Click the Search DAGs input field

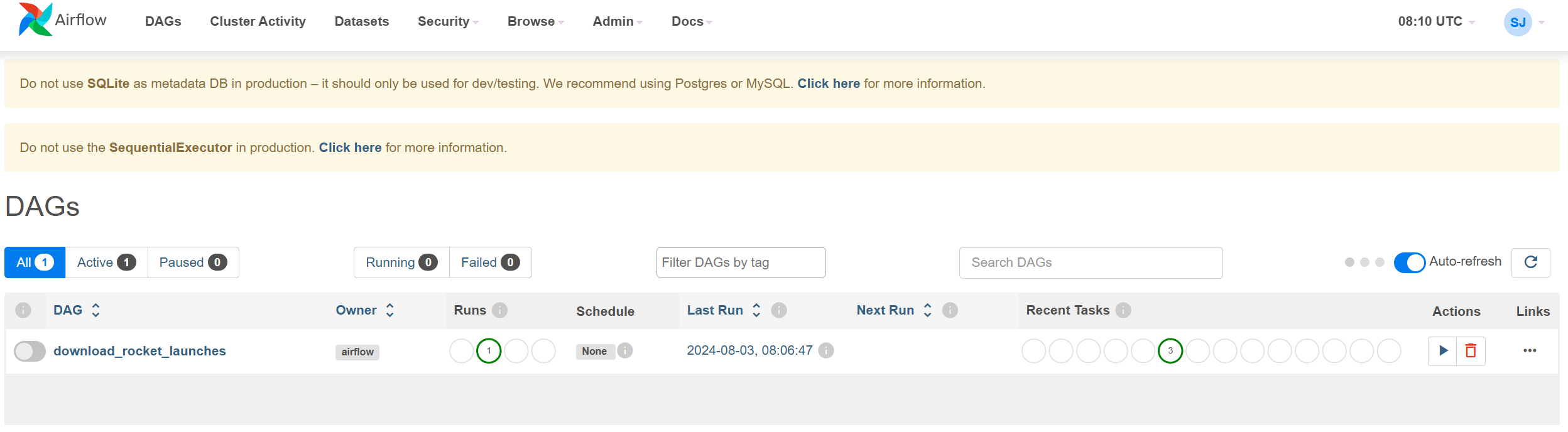click(x=1091, y=262)
